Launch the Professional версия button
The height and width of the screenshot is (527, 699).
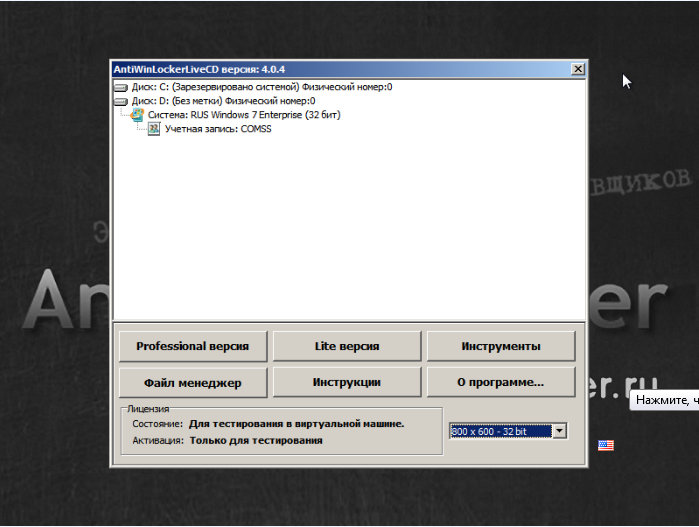tap(193, 346)
